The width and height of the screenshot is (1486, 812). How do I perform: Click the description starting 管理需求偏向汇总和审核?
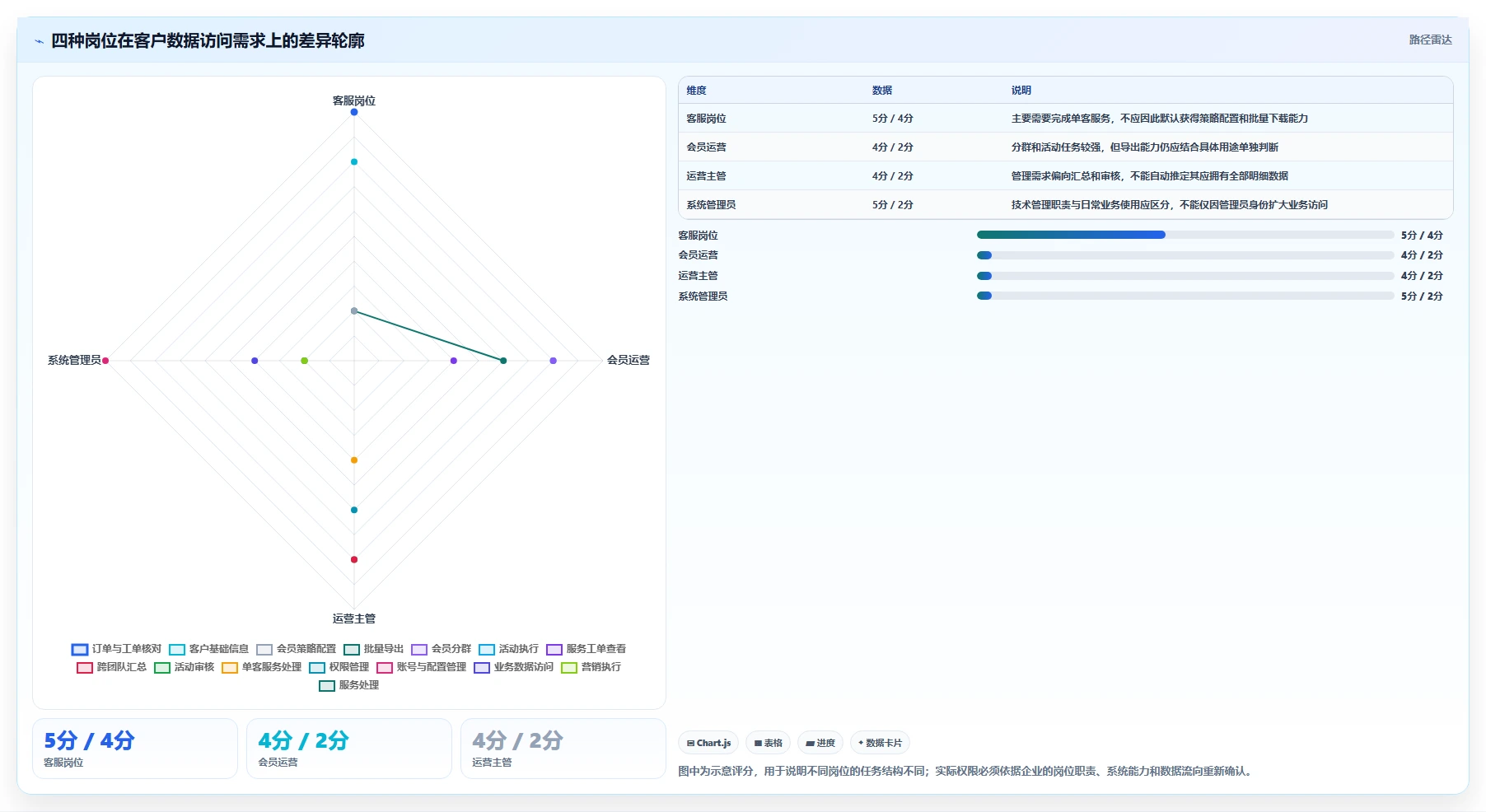[x=1150, y=176]
